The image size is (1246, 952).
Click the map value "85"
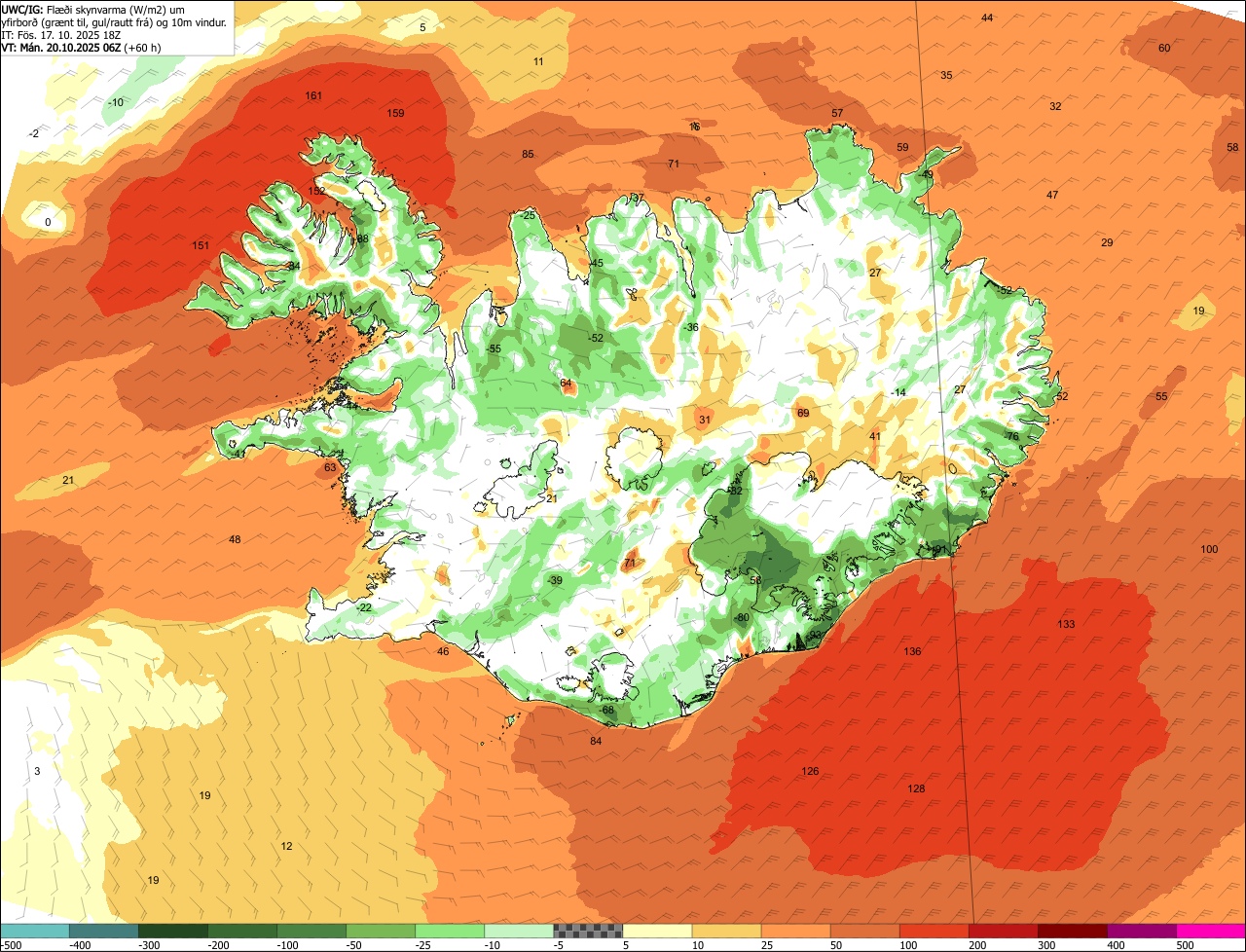pyautogui.click(x=528, y=154)
